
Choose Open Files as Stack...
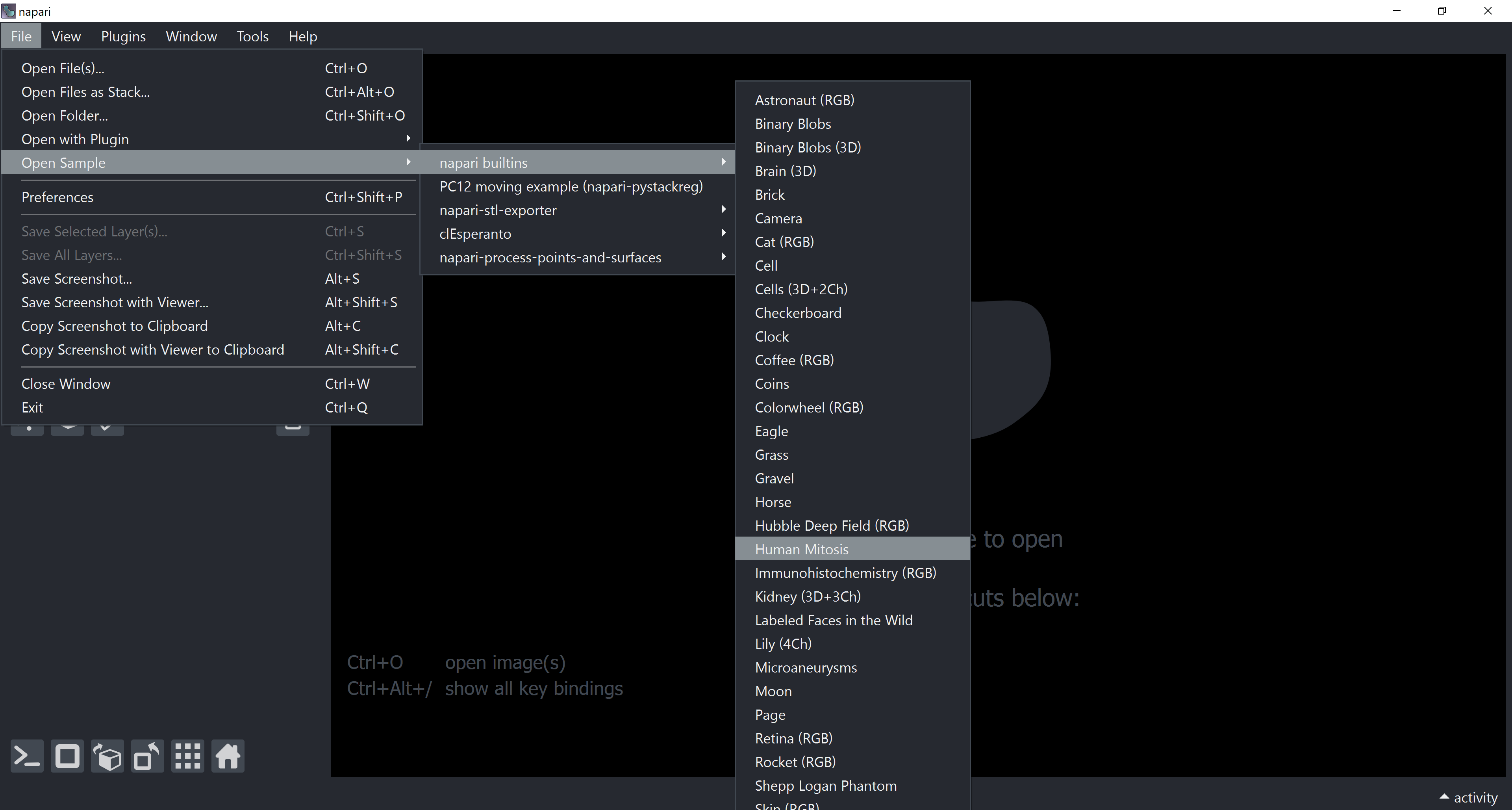coord(212,92)
